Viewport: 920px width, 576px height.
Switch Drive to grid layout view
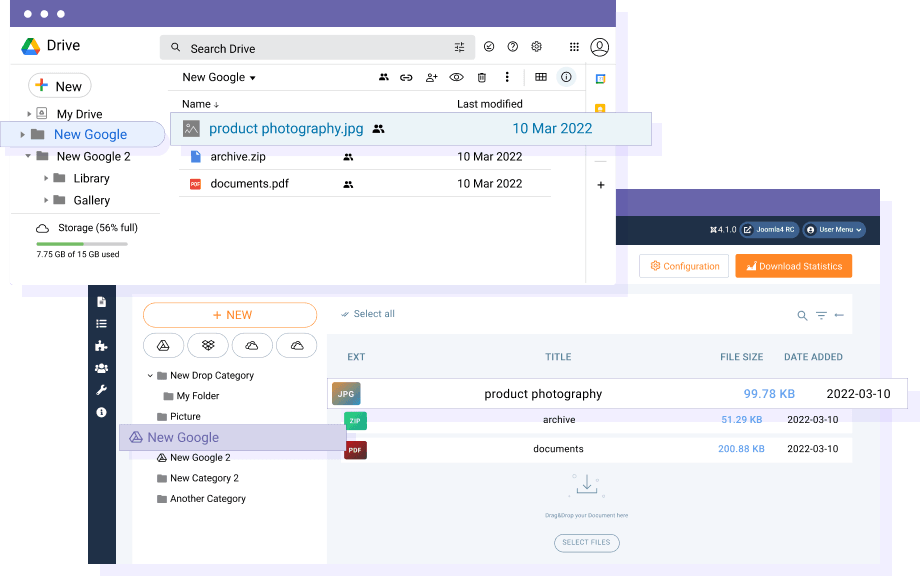click(541, 77)
